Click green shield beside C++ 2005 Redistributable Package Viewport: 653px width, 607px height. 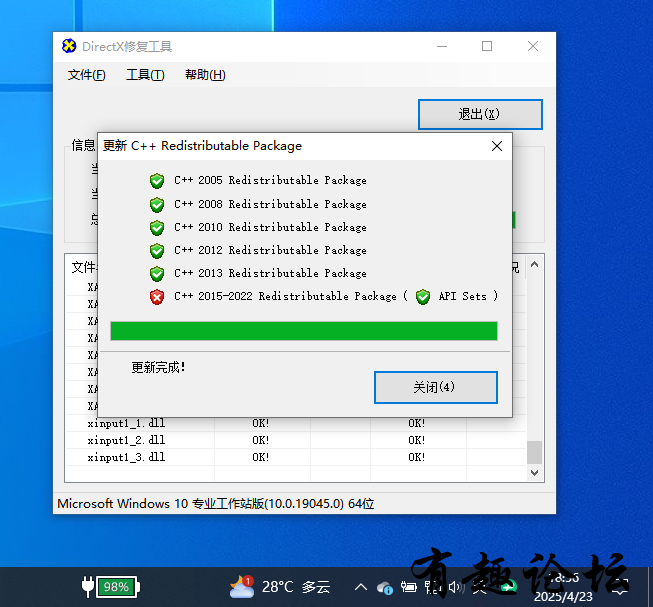tap(157, 181)
